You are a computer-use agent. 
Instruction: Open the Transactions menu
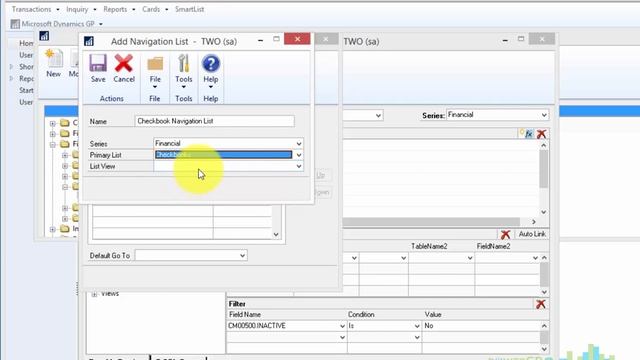[31, 9]
